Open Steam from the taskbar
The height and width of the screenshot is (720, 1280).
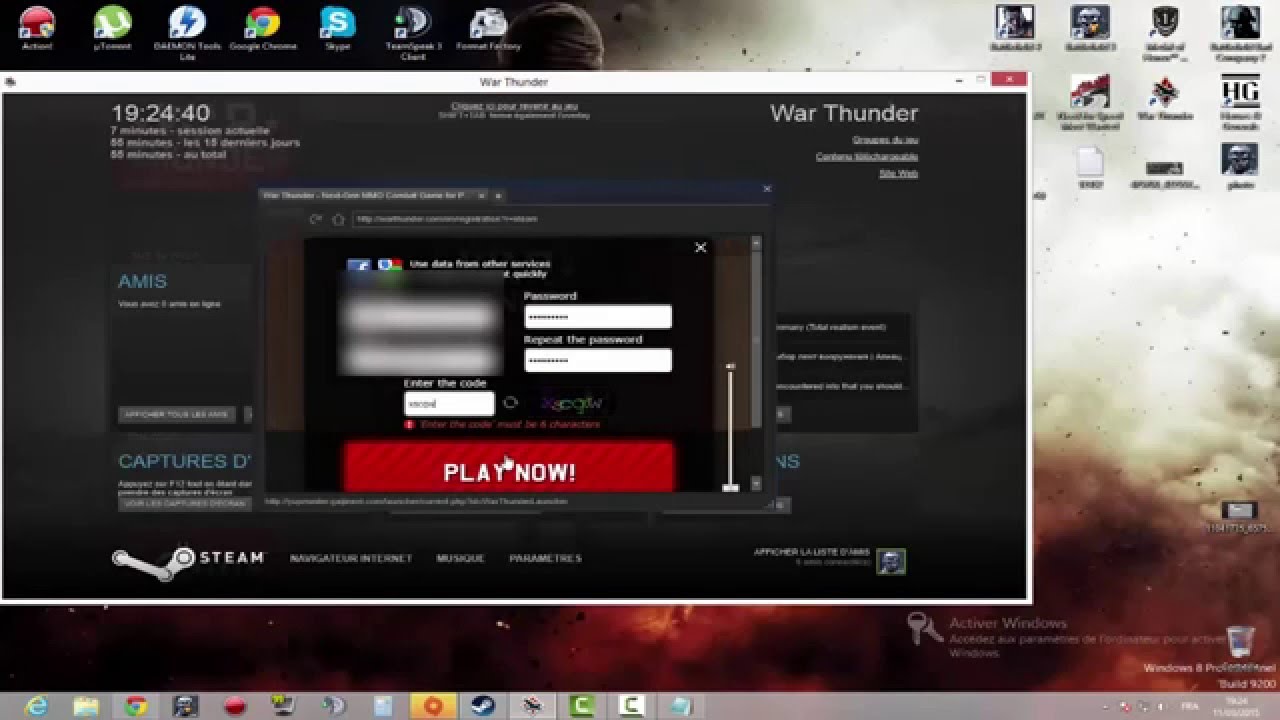click(482, 706)
